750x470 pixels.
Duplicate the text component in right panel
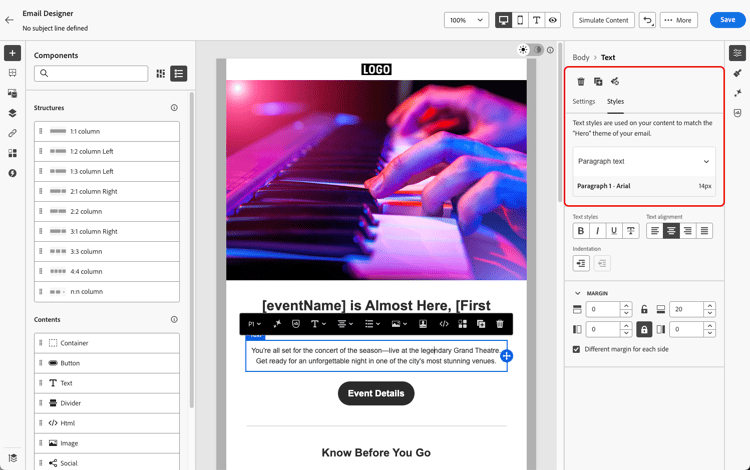point(598,82)
